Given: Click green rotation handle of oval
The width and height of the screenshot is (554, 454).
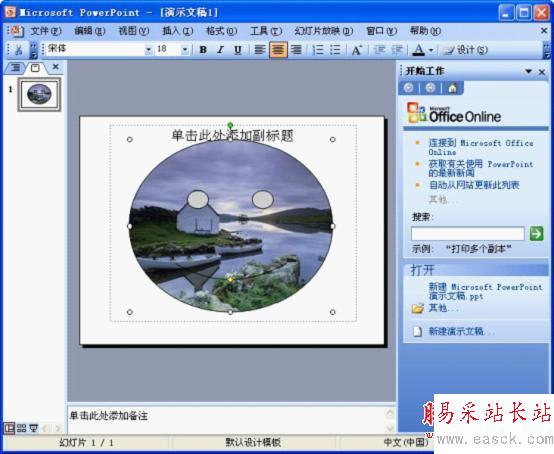Looking at the screenshot, I should point(230,125).
